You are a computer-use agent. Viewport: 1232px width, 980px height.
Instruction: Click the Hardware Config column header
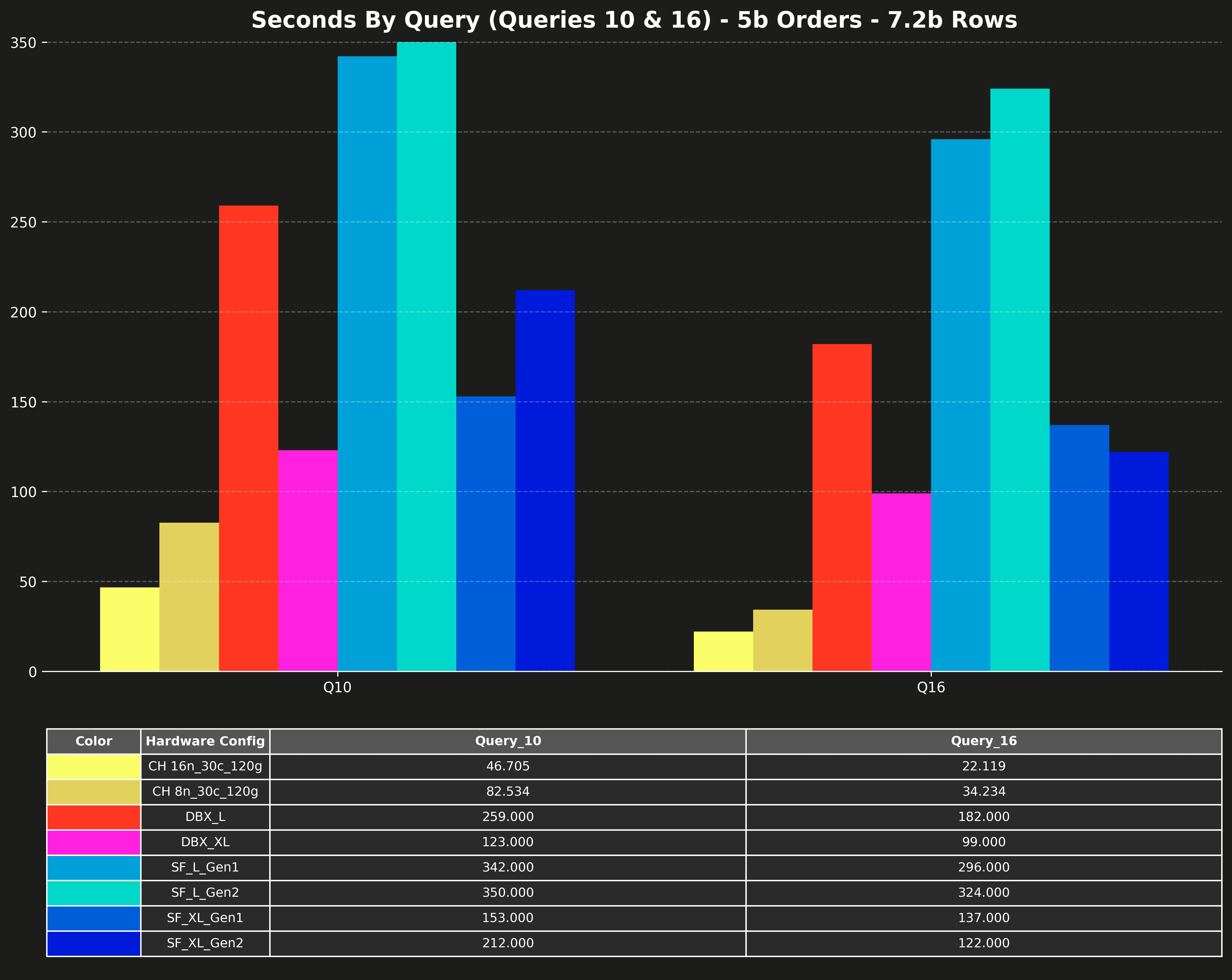205,741
